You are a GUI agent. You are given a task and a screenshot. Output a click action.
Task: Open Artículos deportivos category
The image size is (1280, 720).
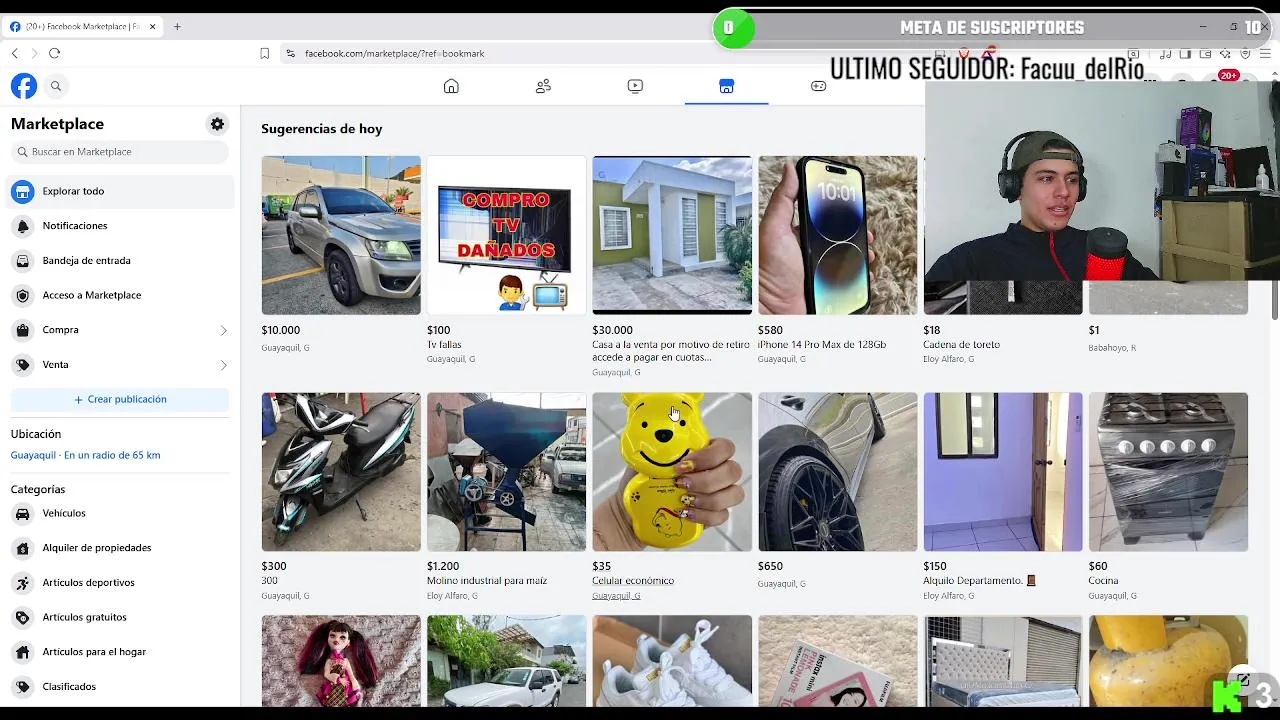click(120, 583)
